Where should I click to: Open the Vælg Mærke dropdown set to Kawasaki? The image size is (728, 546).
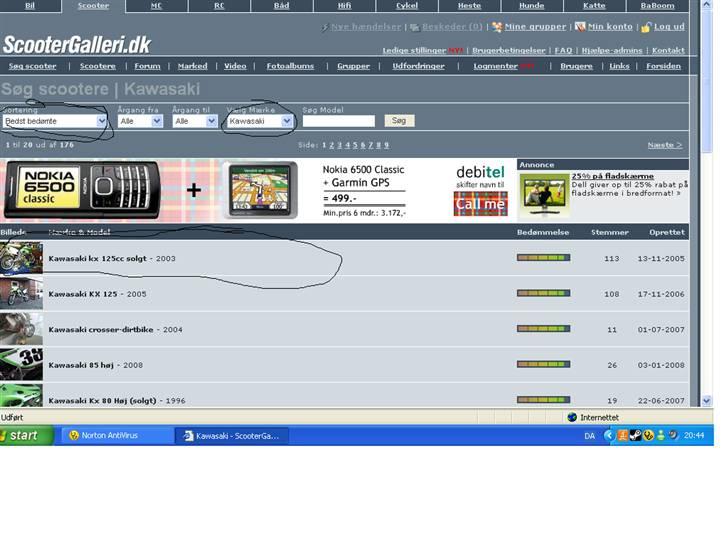(x=259, y=121)
